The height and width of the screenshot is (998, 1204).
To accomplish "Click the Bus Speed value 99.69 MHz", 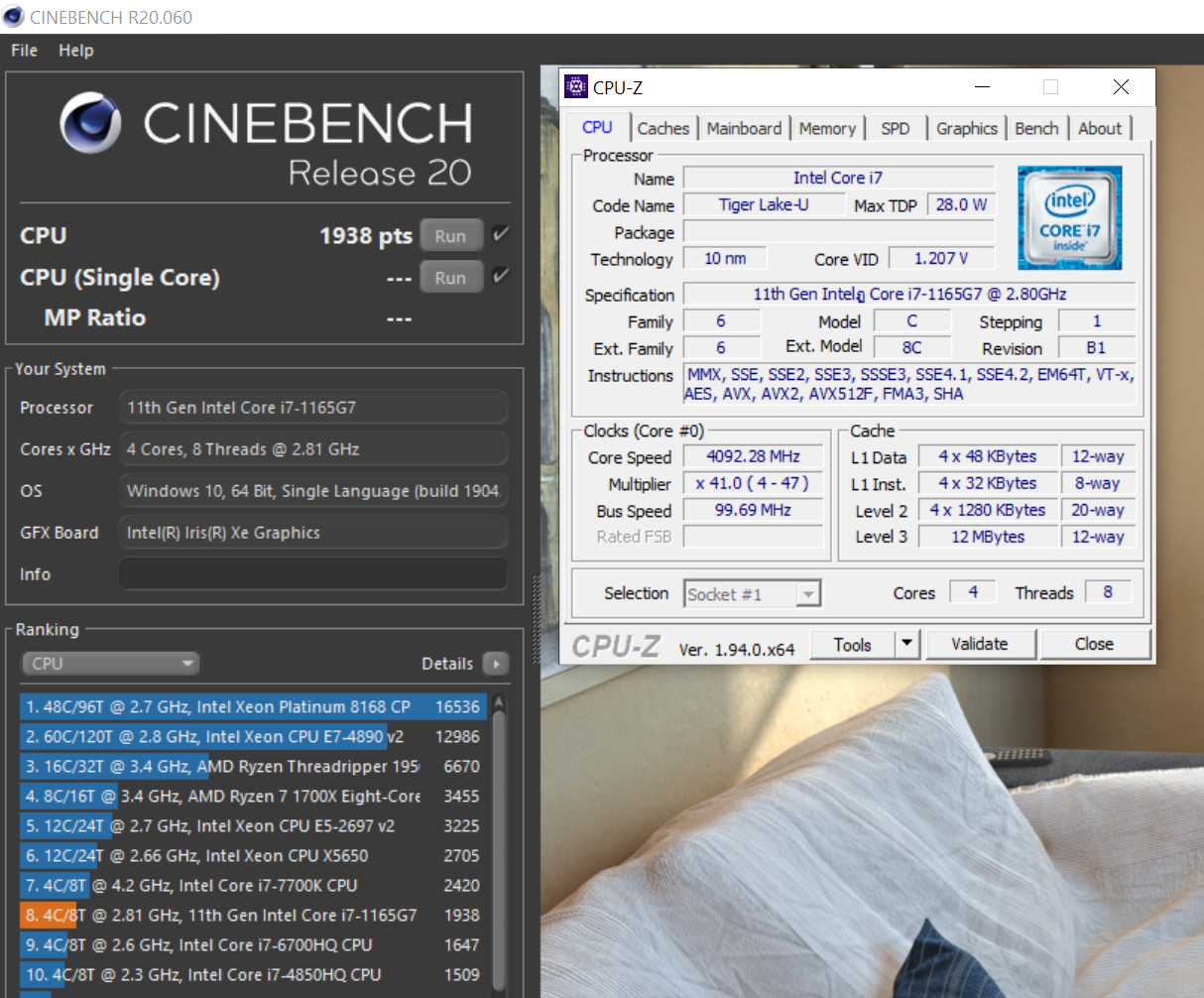I will (753, 510).
